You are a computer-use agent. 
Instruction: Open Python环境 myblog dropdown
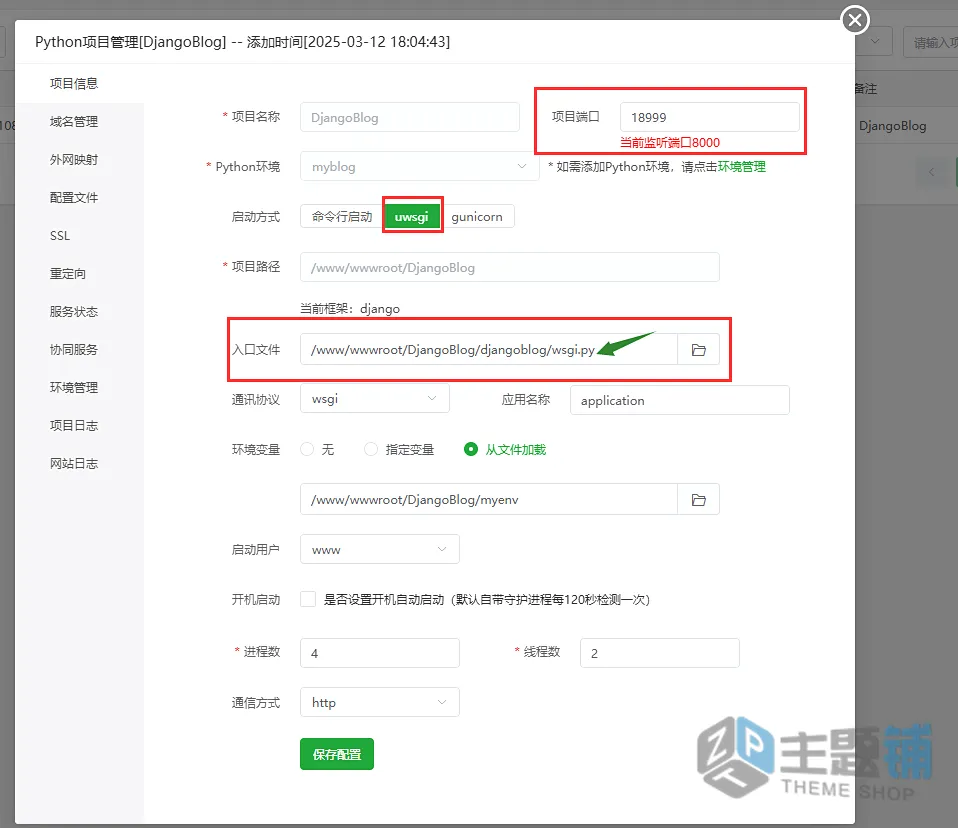(x=420, y=166)
